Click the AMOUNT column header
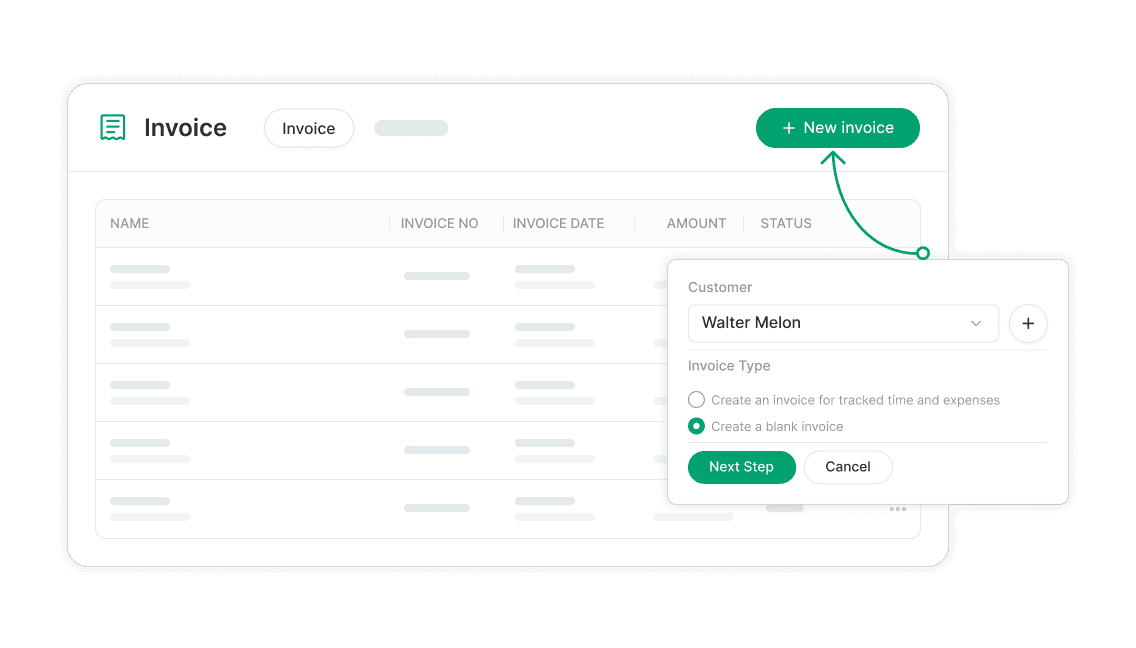The image size is (1136, 648). (x=696, y=223)
